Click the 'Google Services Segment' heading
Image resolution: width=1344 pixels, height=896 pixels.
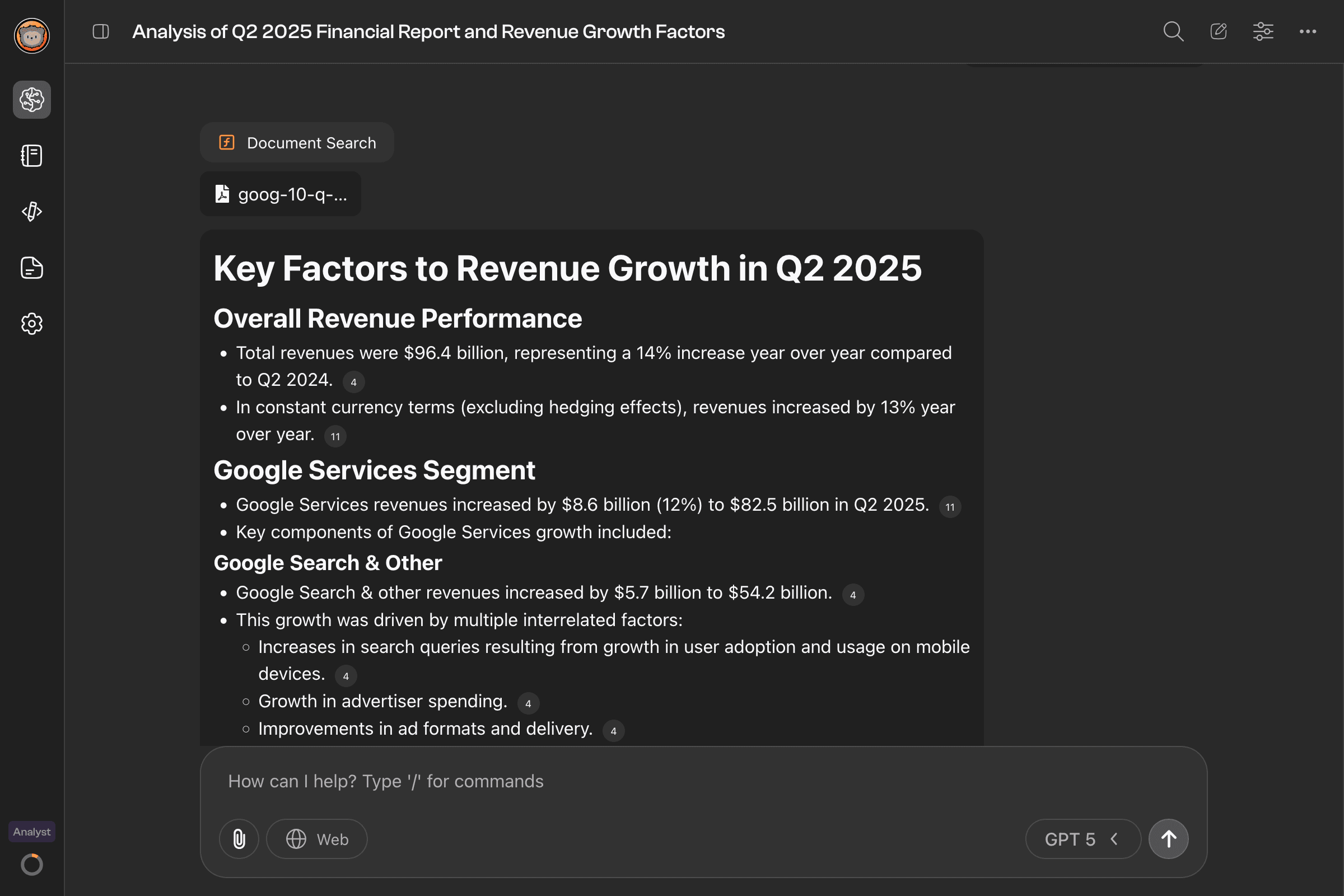(374, 470)
